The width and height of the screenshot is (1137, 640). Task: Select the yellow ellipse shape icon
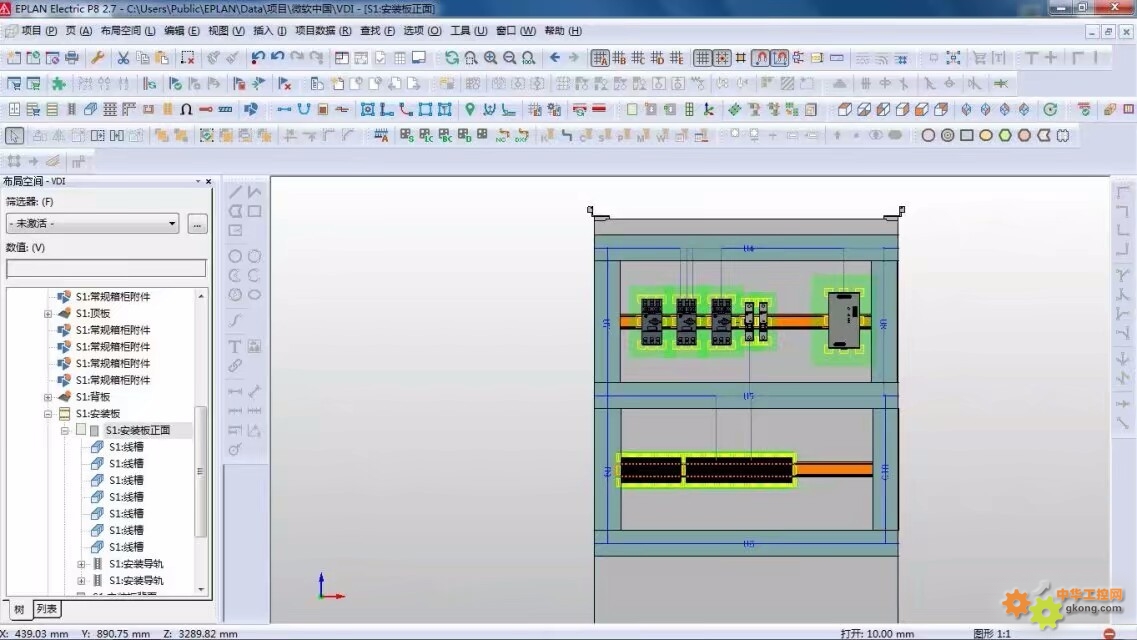point(985,136)
